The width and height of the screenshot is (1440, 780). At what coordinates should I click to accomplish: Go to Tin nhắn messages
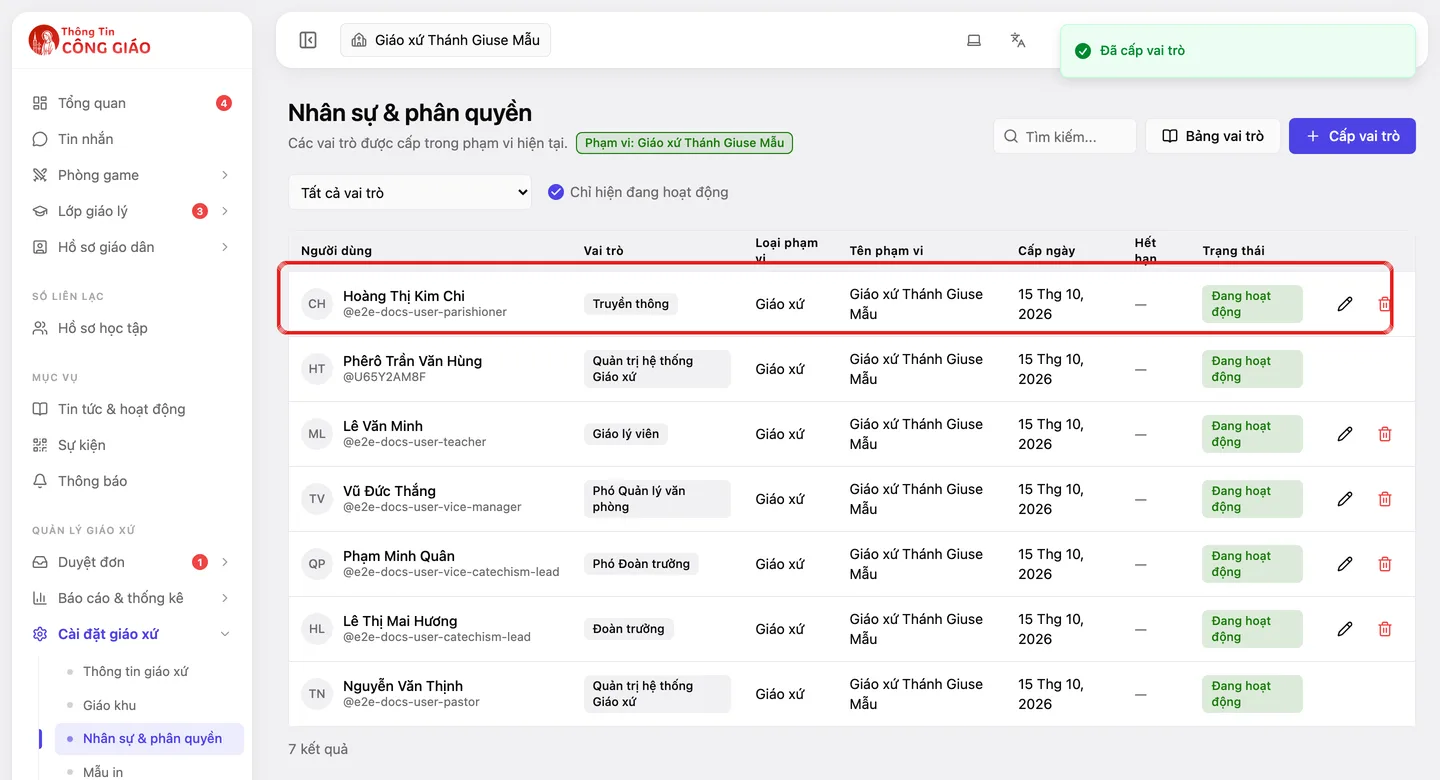pyautogui.click(x=132, y=139)
